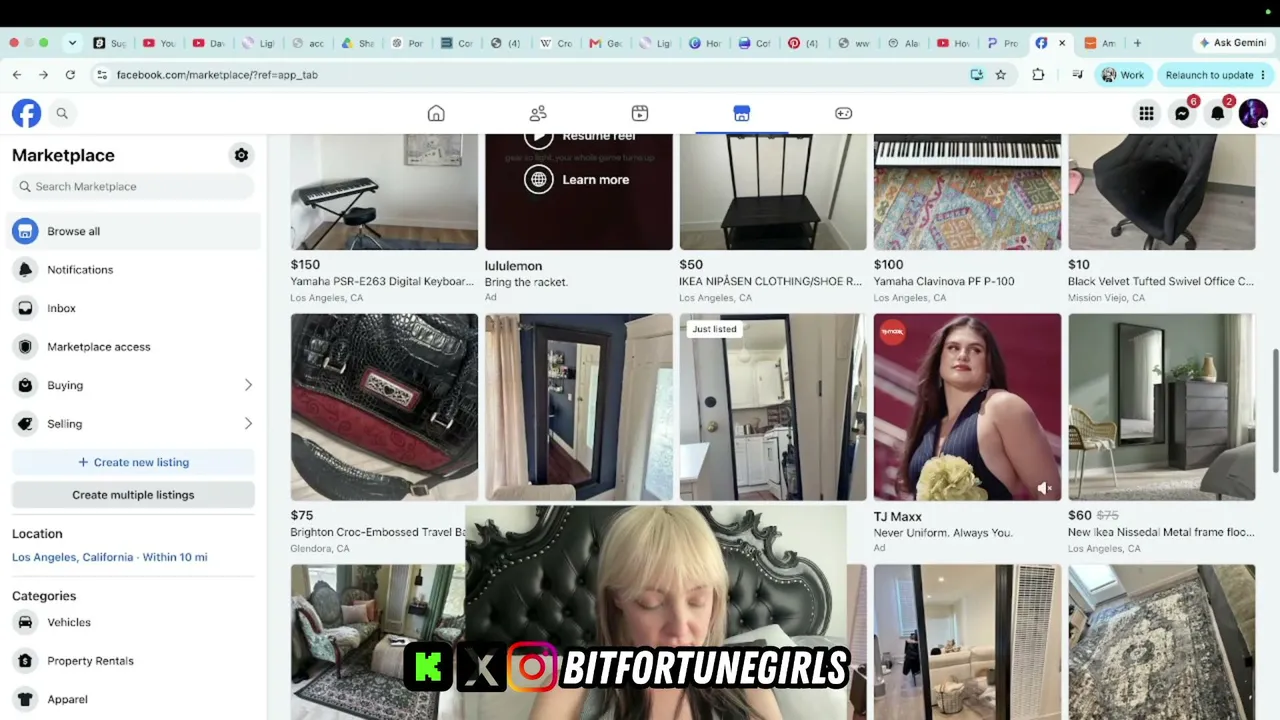Open the Reels video icon in the top bar
1280x720 pixels.
[640, 113]
